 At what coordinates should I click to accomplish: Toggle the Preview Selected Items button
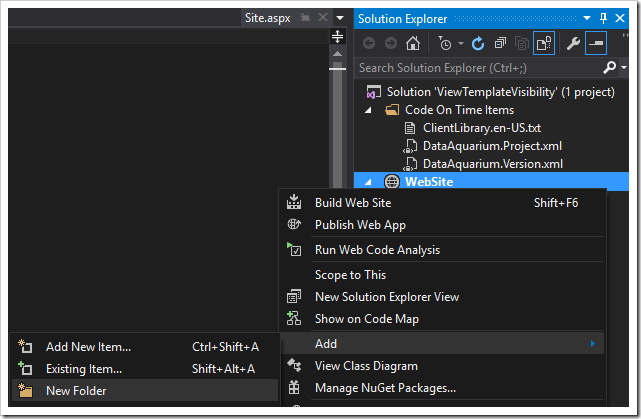(x=596, y=43)
